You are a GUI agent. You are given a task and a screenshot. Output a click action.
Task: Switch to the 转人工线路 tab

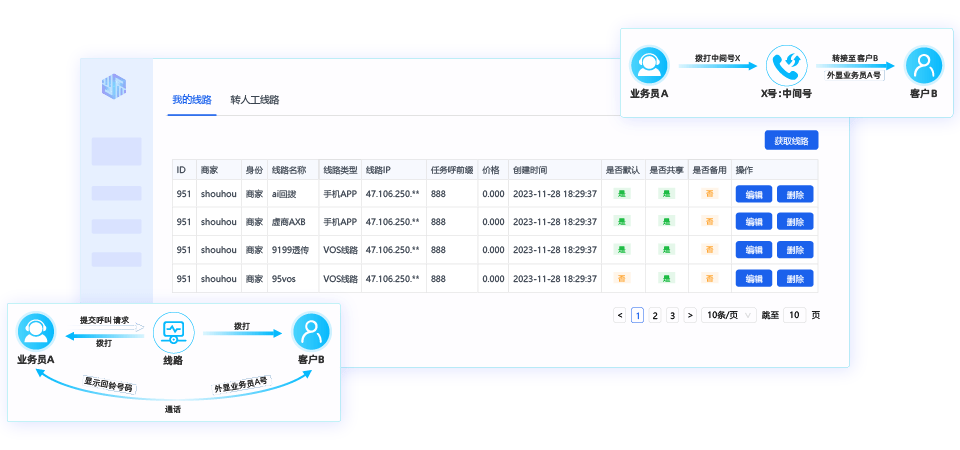click(255, 100)
